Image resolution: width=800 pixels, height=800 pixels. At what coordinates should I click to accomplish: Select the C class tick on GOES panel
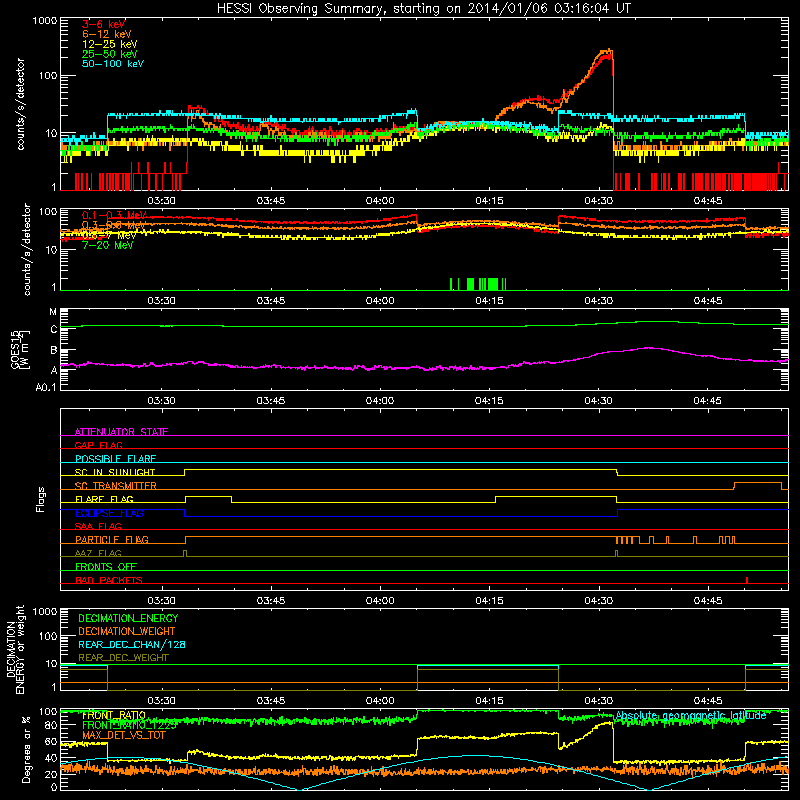[54, 330]
